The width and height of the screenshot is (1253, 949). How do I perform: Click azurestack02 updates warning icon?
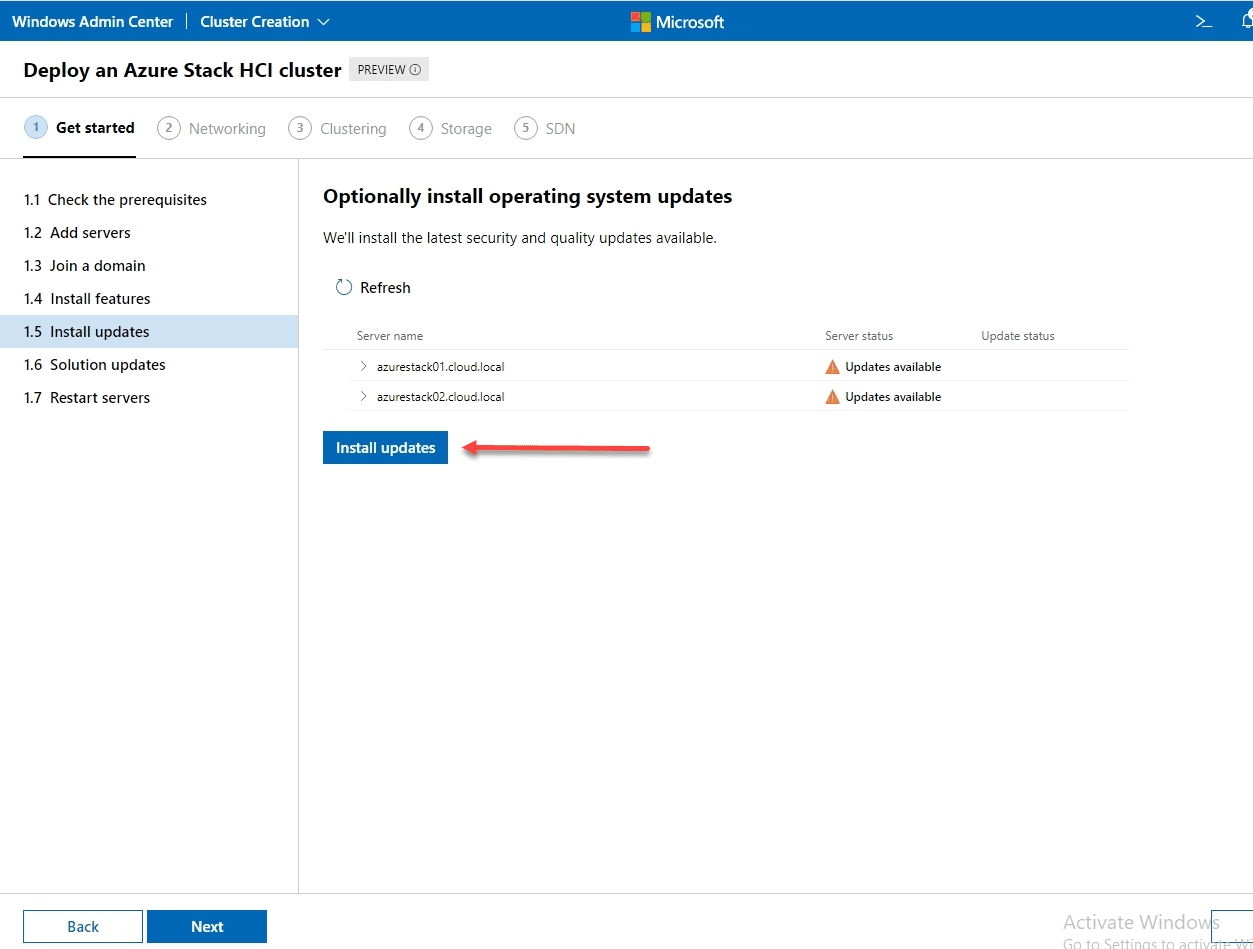coord(832,397)
